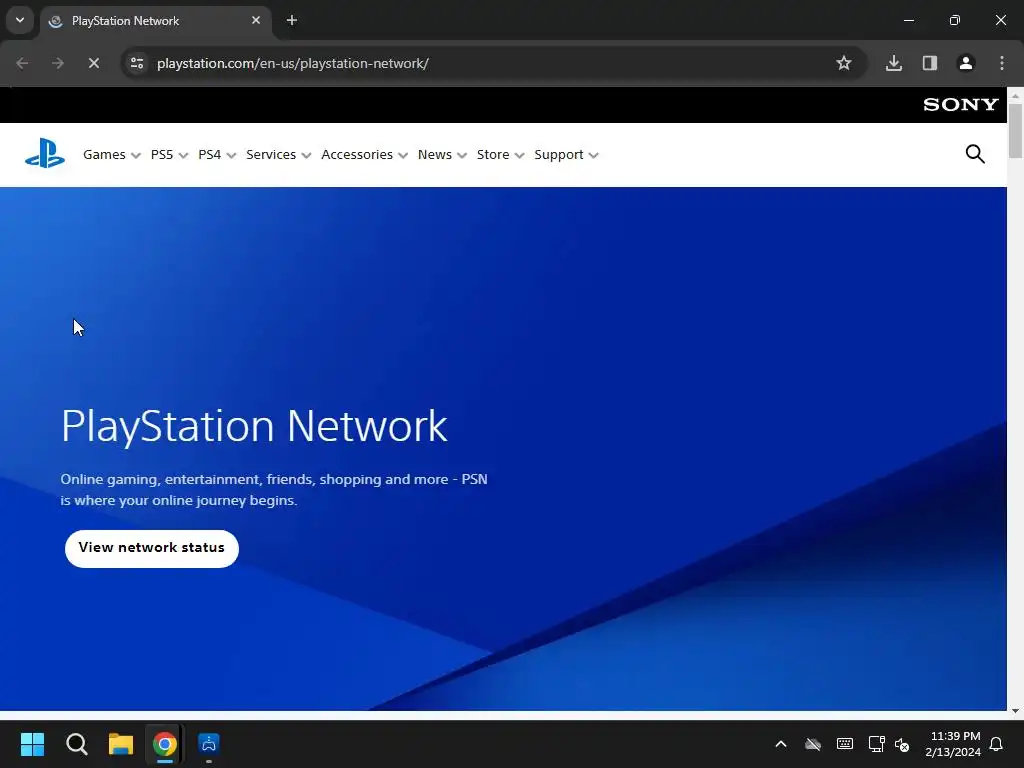Image resolution: width=1024 pixels, height=768 pixels.
Task: Expand the News menu
Action: 442,155
